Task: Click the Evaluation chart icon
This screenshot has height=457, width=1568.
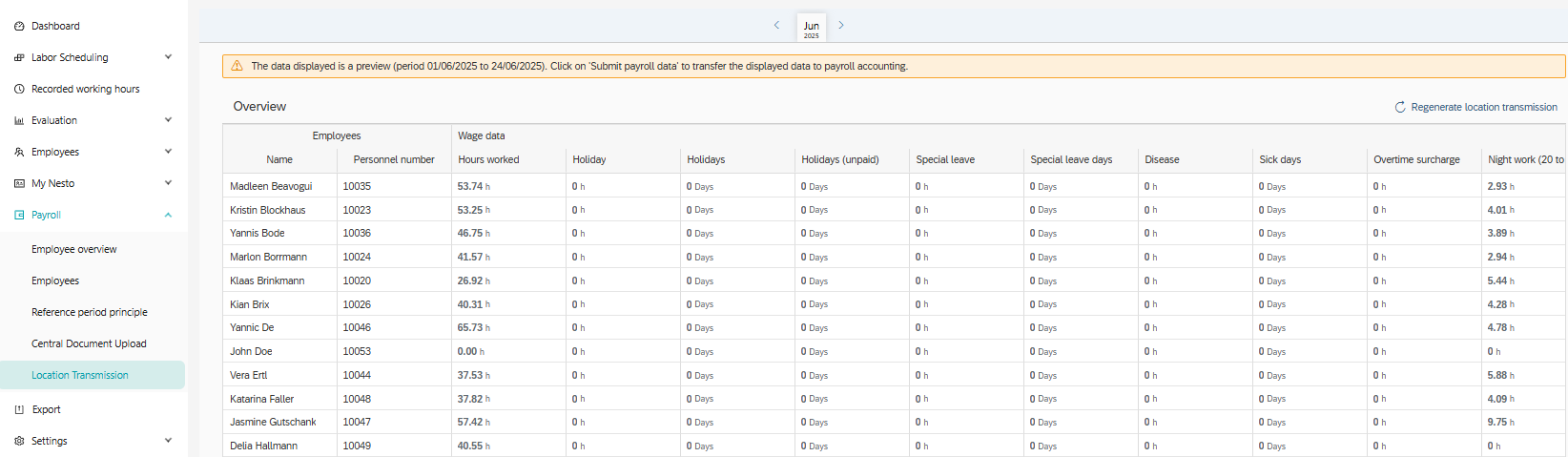Action: pos(19,121)
